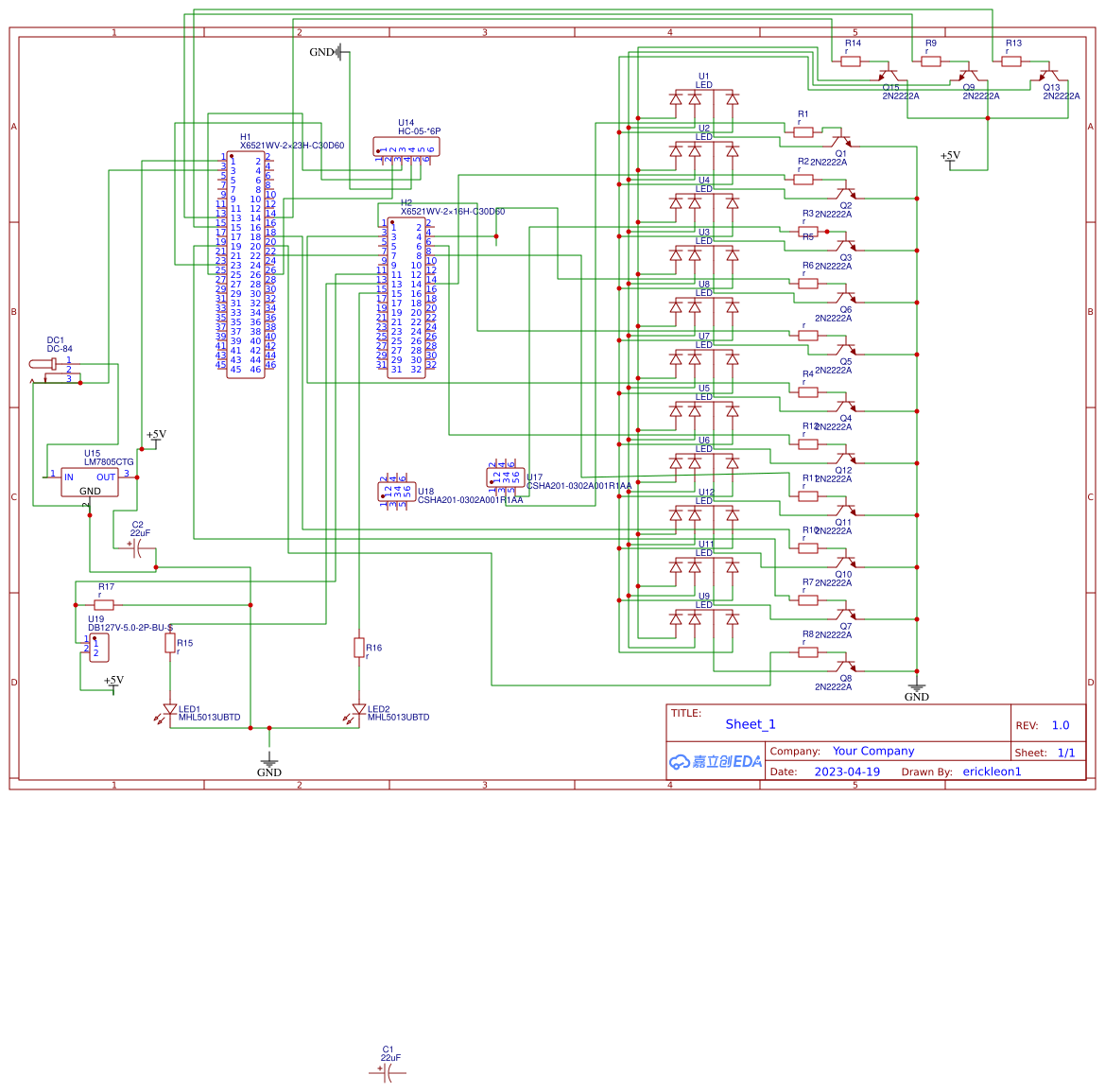
Task: Select the H1 46-pin header connector
Action: [246, 265]
